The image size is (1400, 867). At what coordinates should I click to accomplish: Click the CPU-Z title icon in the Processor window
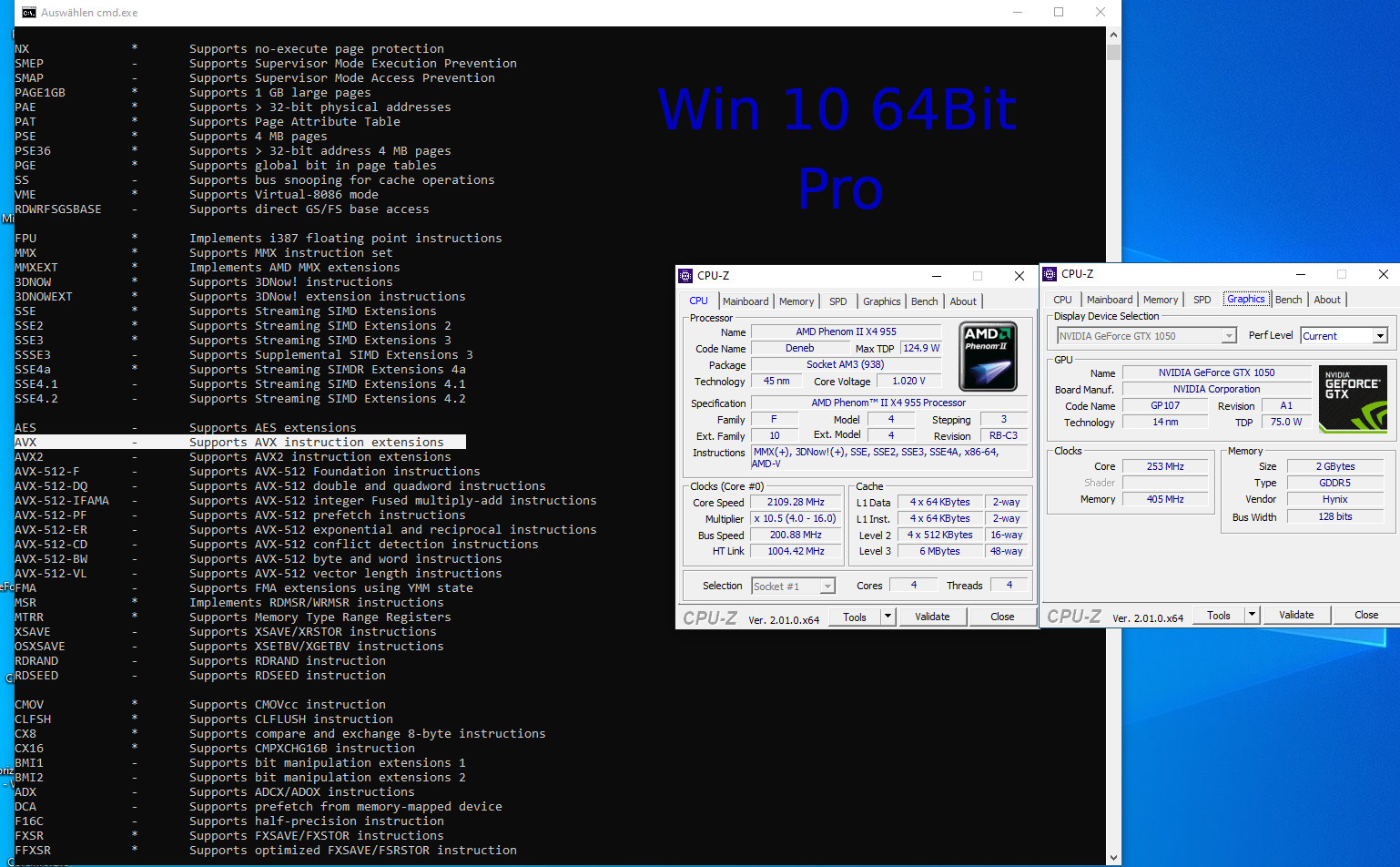point(685,275)
